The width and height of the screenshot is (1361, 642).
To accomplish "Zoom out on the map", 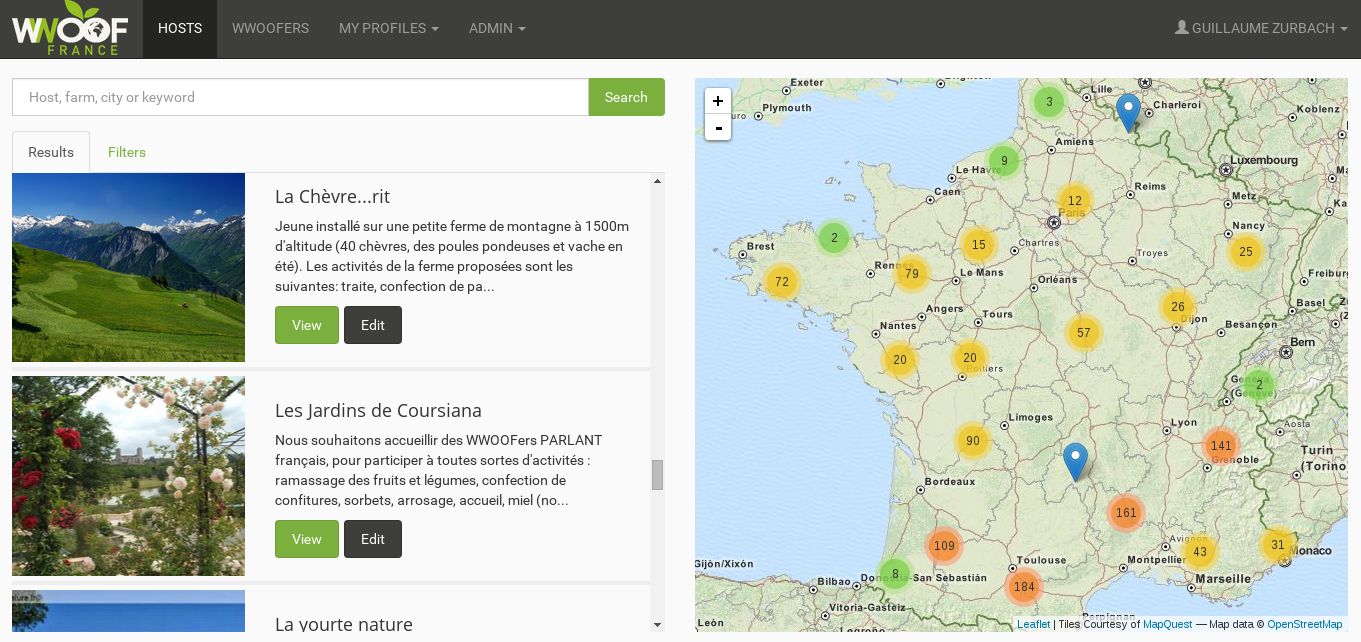I will [718, 127].
